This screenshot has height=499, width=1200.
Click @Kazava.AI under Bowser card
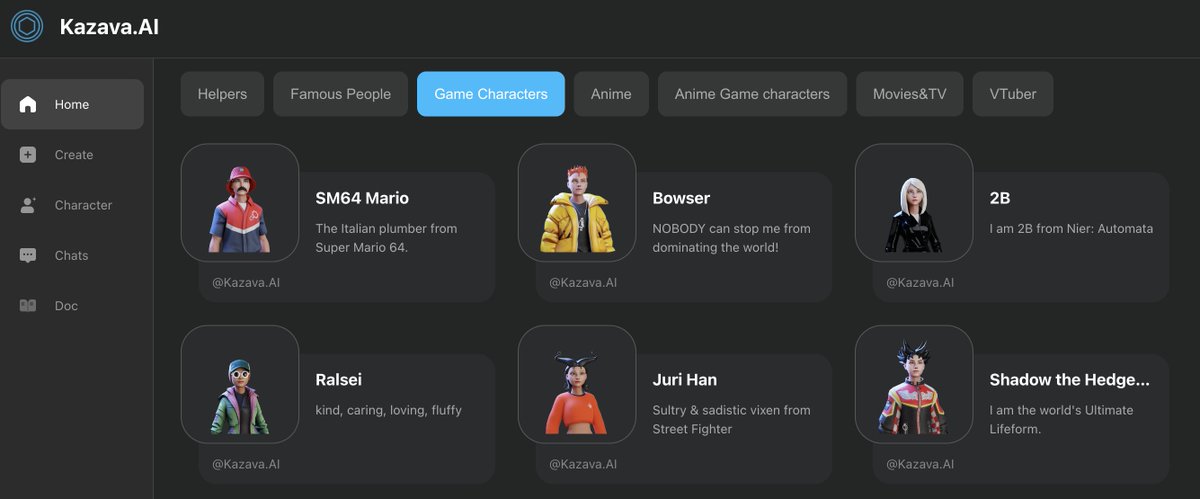[583, 283]
